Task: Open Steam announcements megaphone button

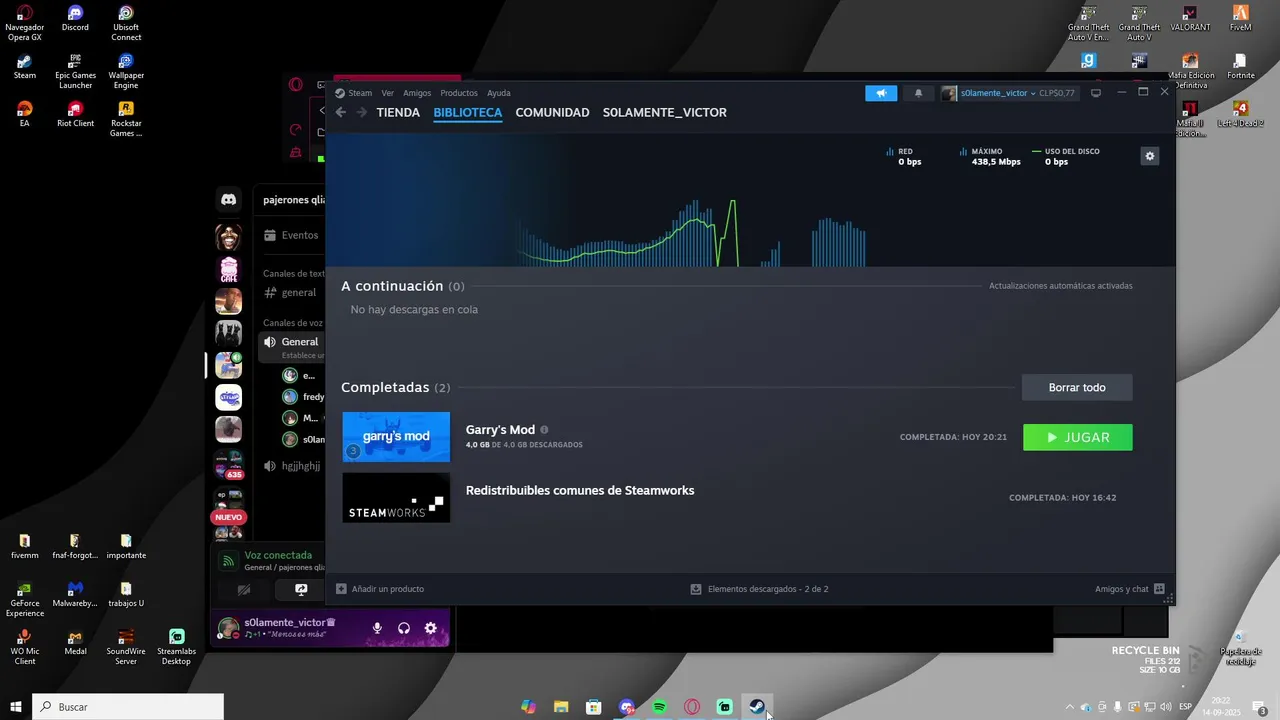Action: (x=881, y=93)
